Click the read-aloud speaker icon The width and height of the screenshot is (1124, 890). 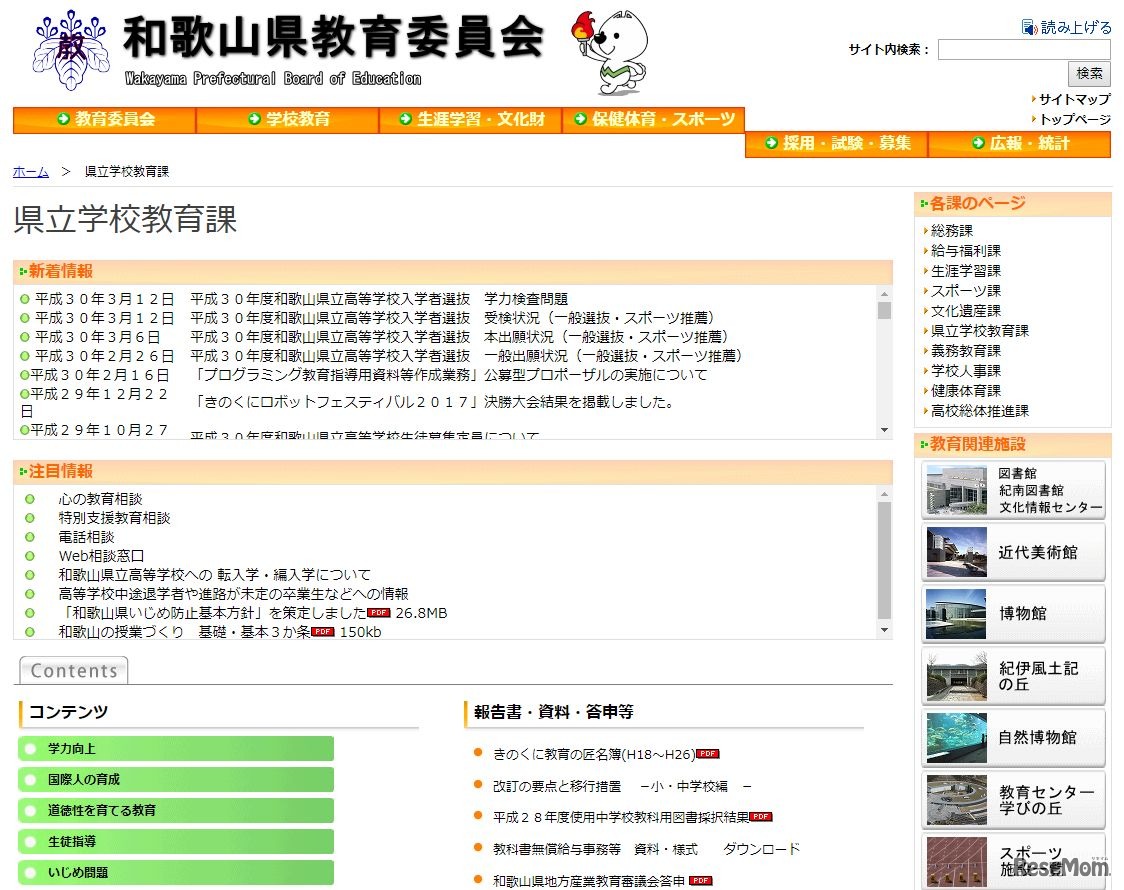(1030, 27)
